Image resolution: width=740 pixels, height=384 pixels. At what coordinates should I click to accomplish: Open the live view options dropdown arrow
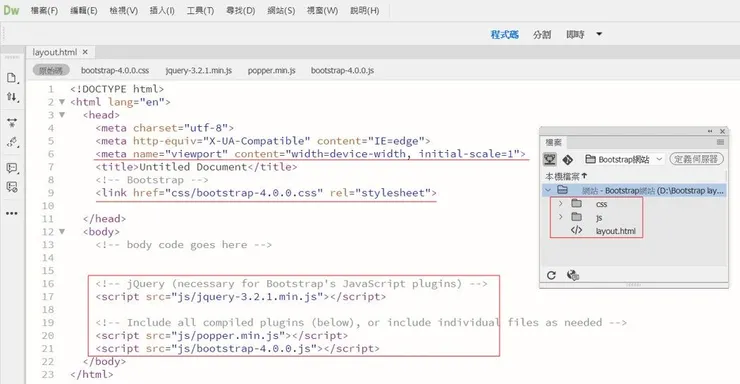click(599, 34)
